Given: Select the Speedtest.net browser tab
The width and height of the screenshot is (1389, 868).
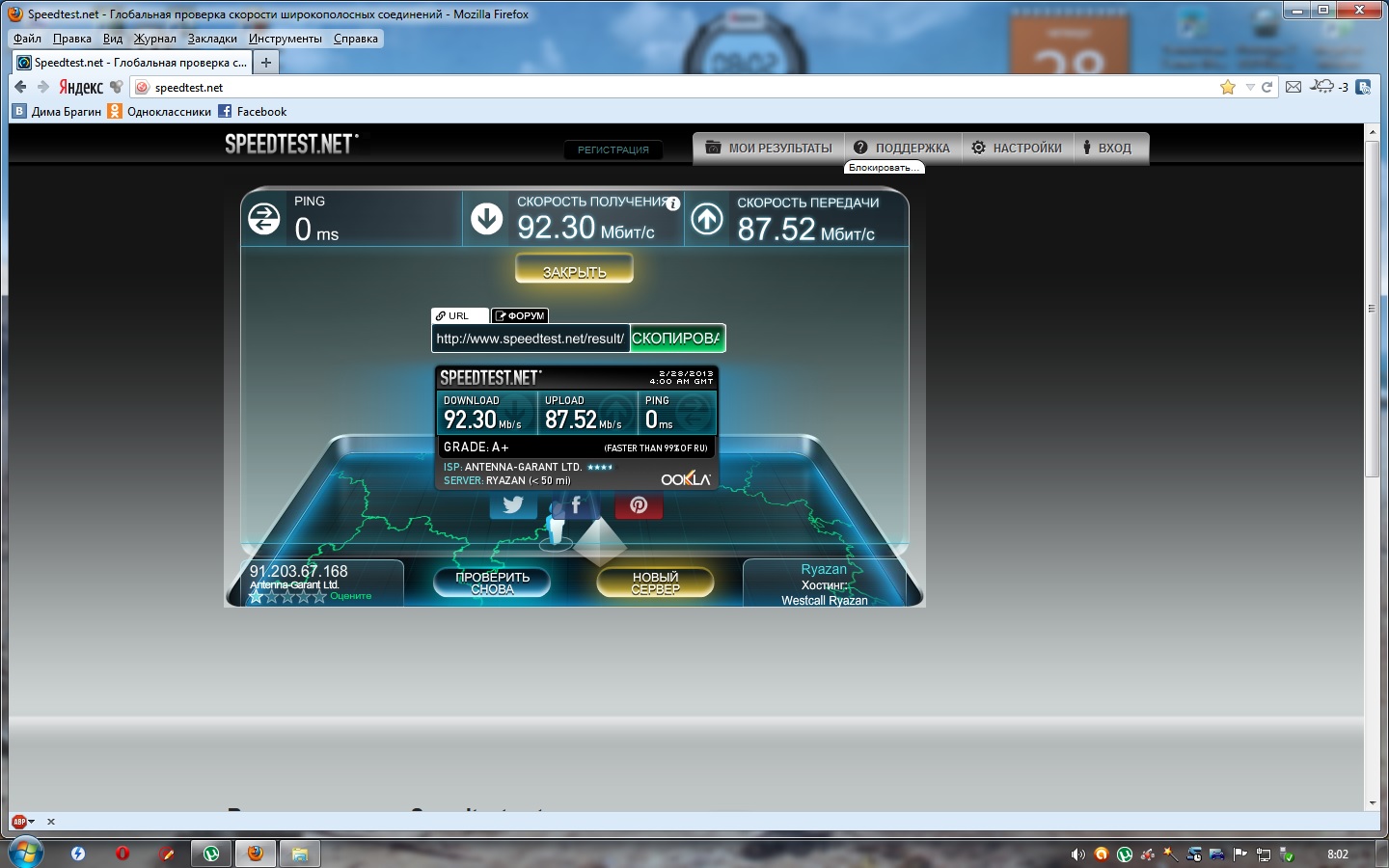Looking at the screenshot, I should [x=132, y=63].
